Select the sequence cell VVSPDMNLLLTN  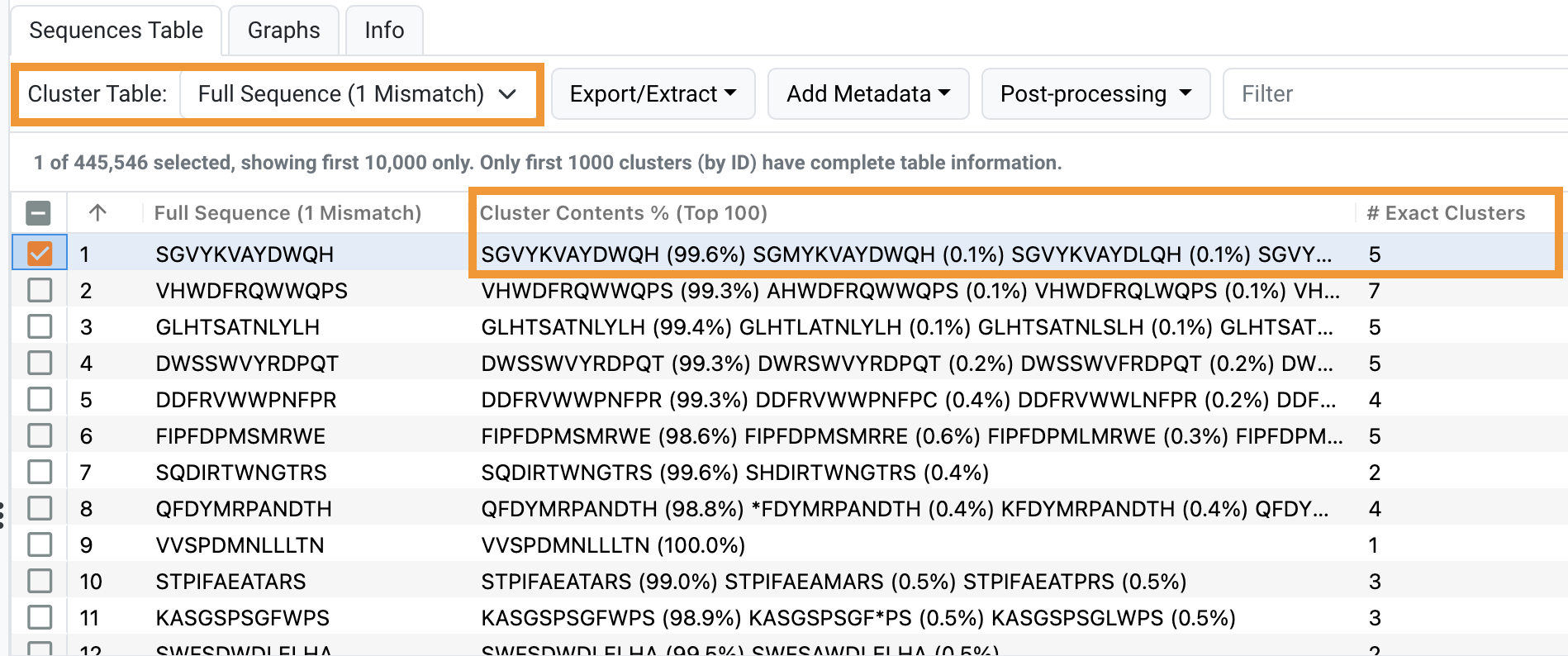point(240,545)
